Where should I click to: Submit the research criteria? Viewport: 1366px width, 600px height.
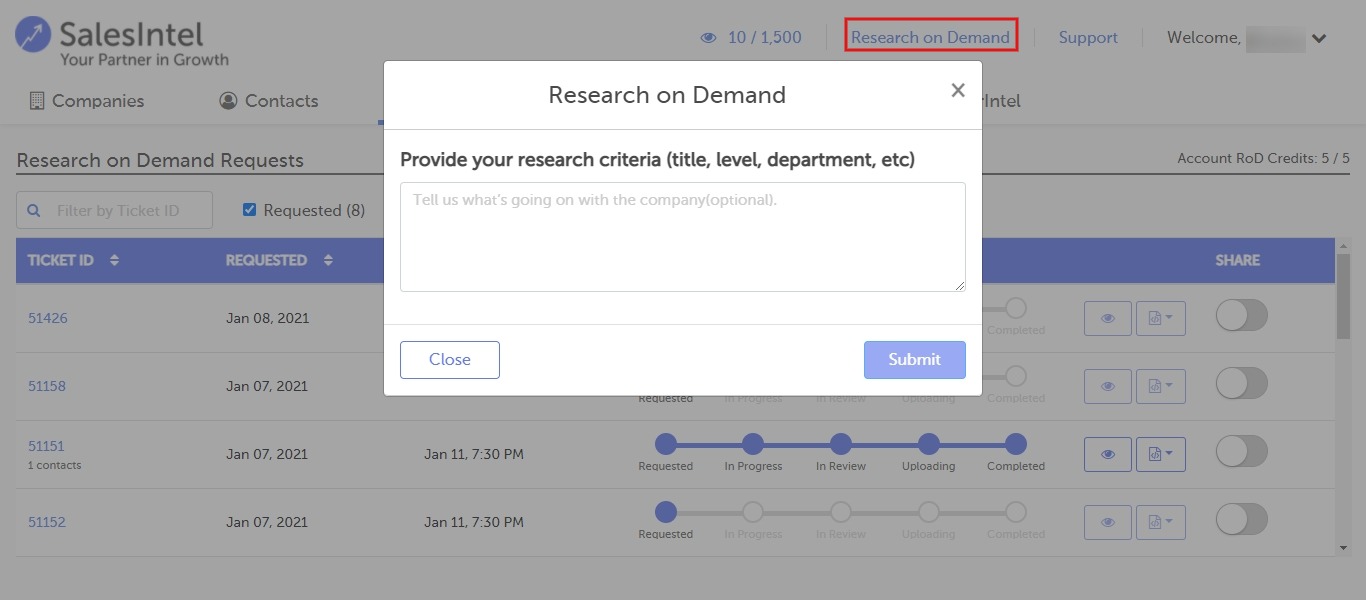coord(915,360)
